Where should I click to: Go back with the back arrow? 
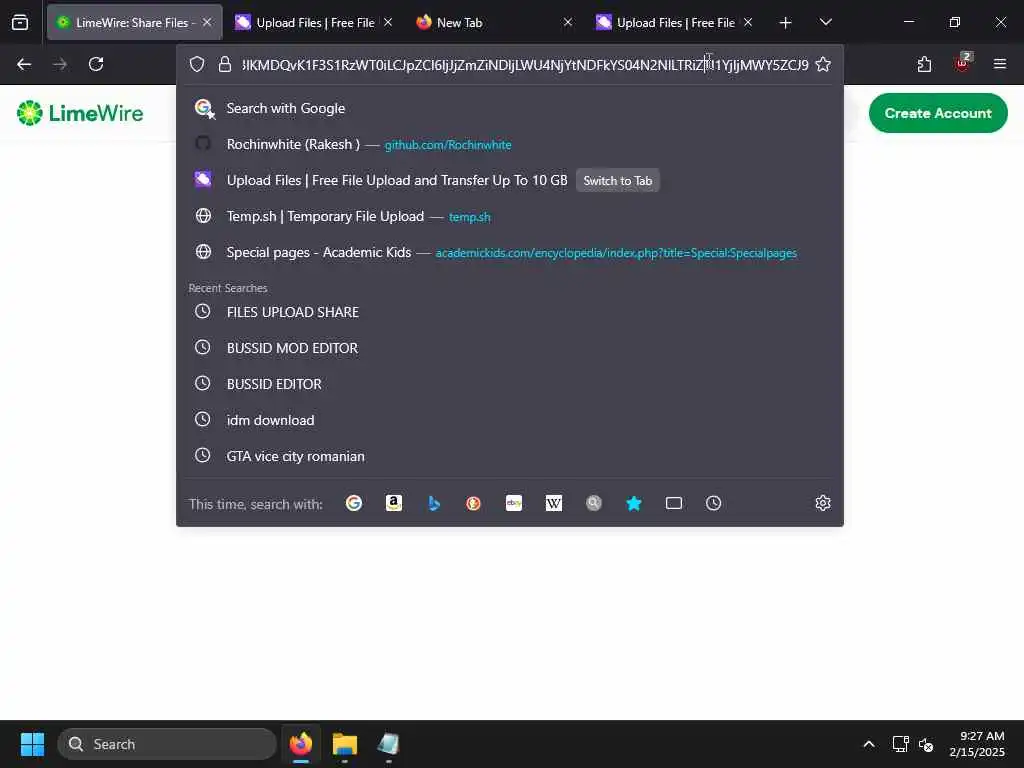(x=24, y=64)
